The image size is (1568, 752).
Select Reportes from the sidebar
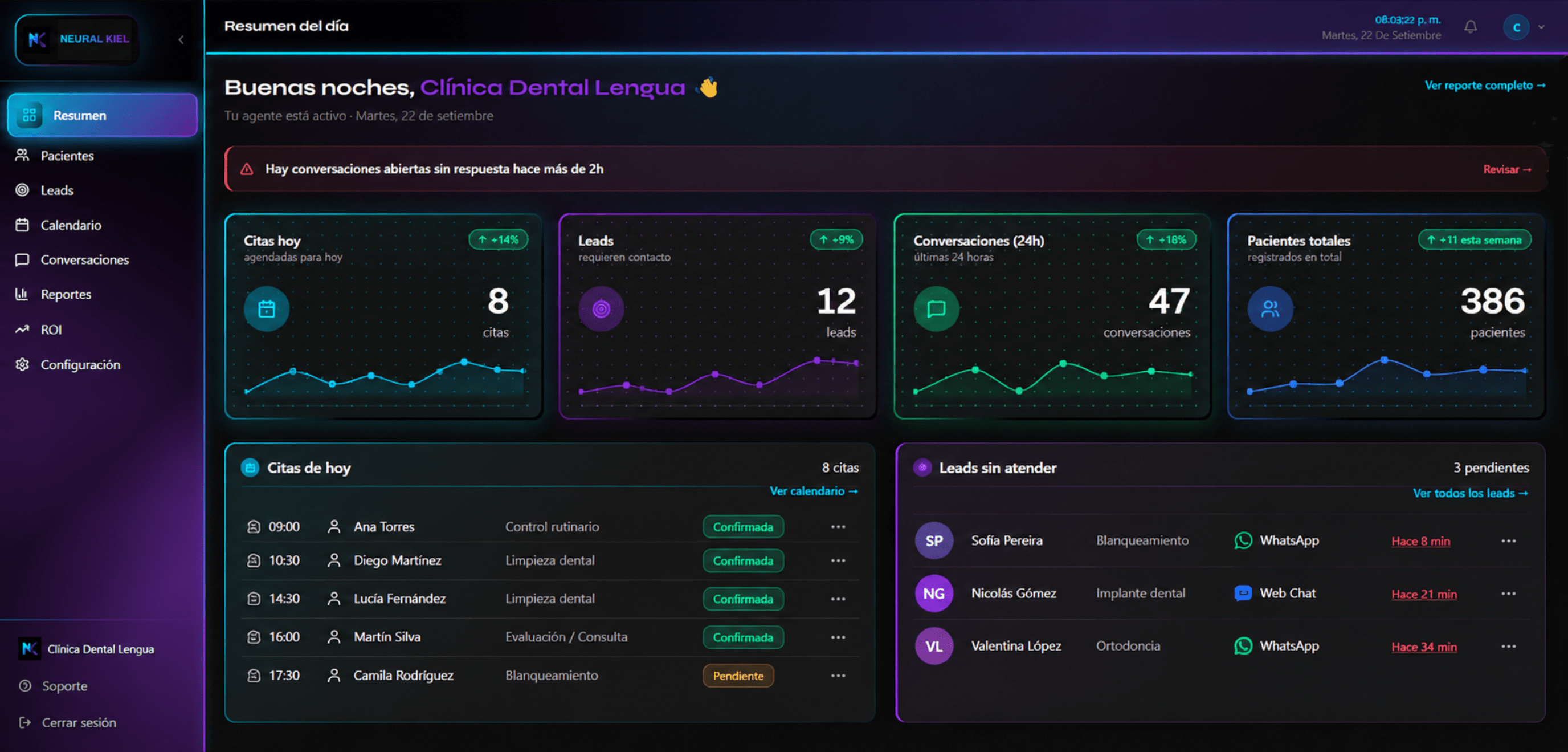pos(66,295)
